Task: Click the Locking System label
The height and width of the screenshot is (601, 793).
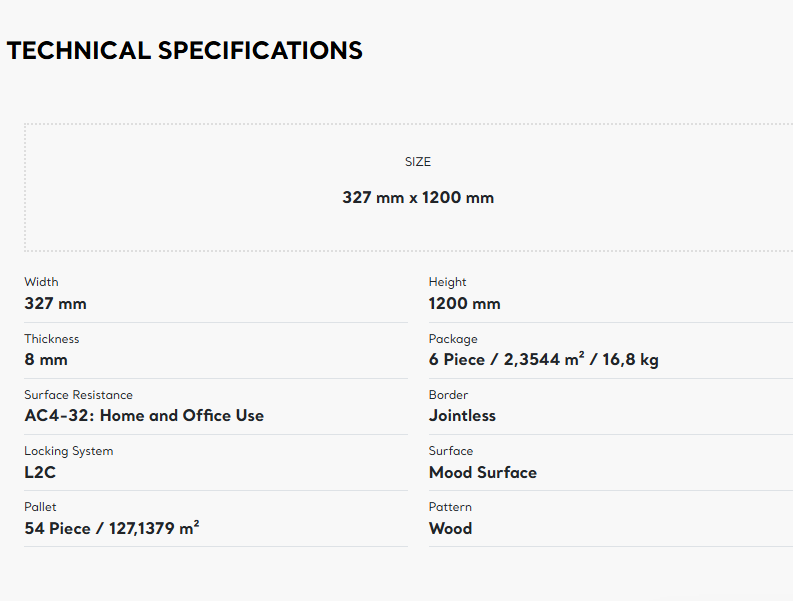Action: (68, 451)
